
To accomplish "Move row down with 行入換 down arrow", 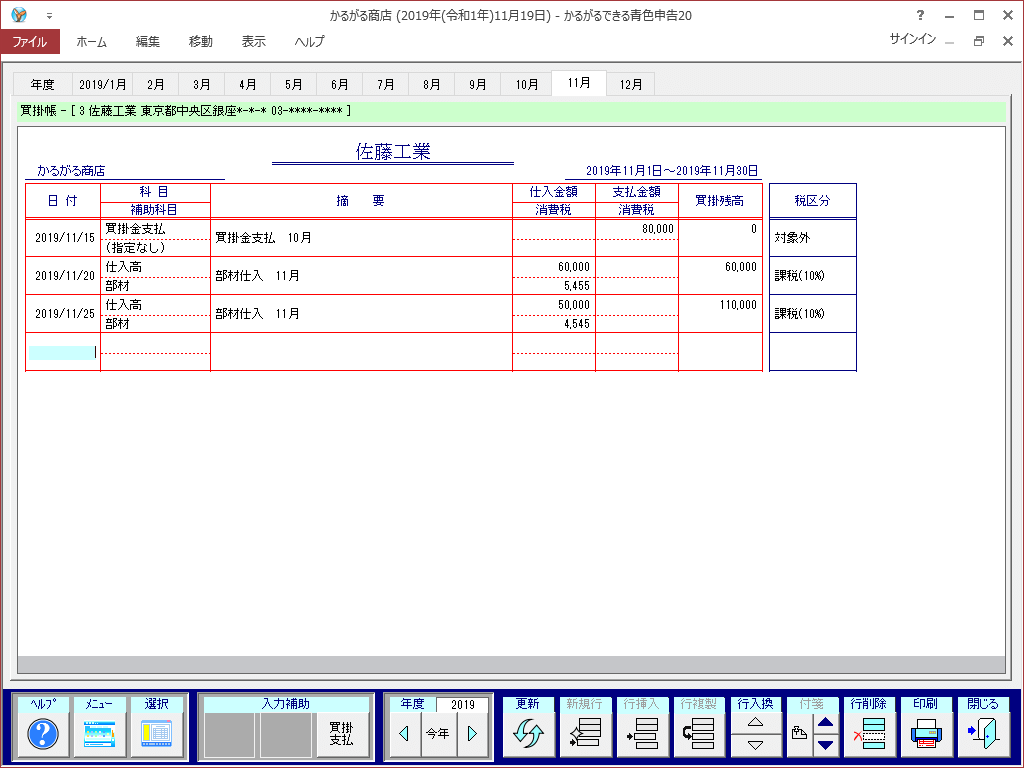I will click(x=756, y=745).
